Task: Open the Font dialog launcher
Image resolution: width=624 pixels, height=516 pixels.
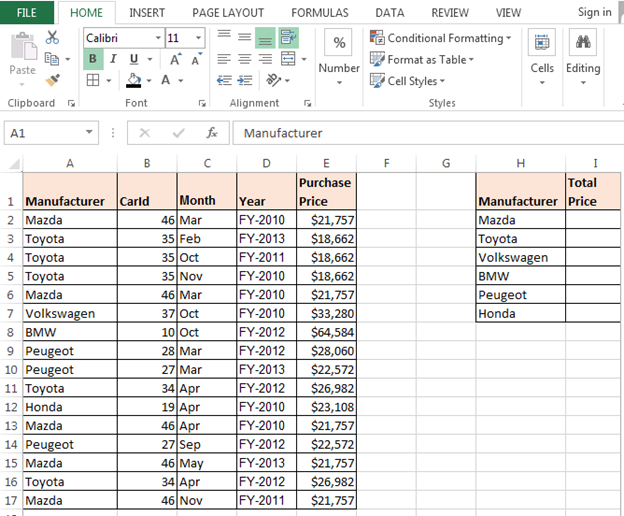Action: pos(202,103)
